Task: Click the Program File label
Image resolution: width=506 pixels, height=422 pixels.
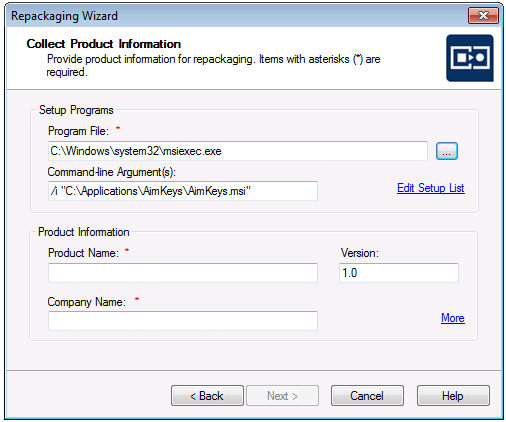Action: click(78, 131)
